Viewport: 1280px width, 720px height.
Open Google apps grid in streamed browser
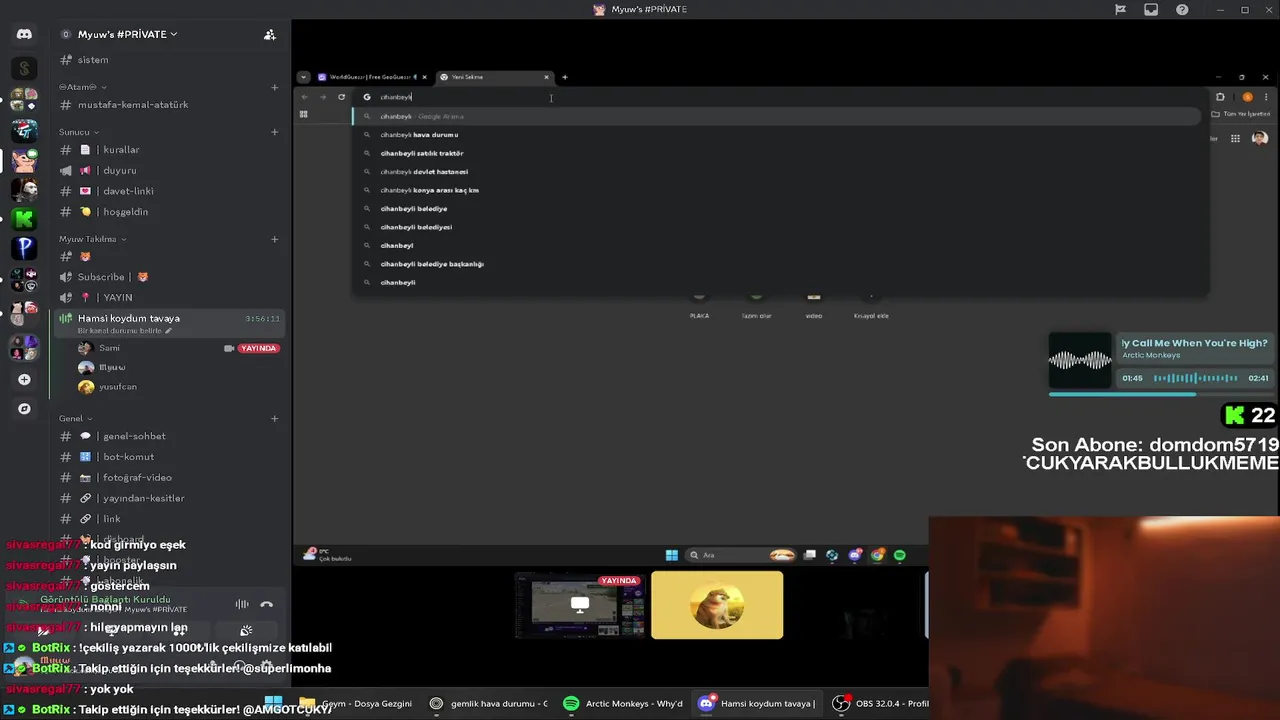tap(1235, 139)
